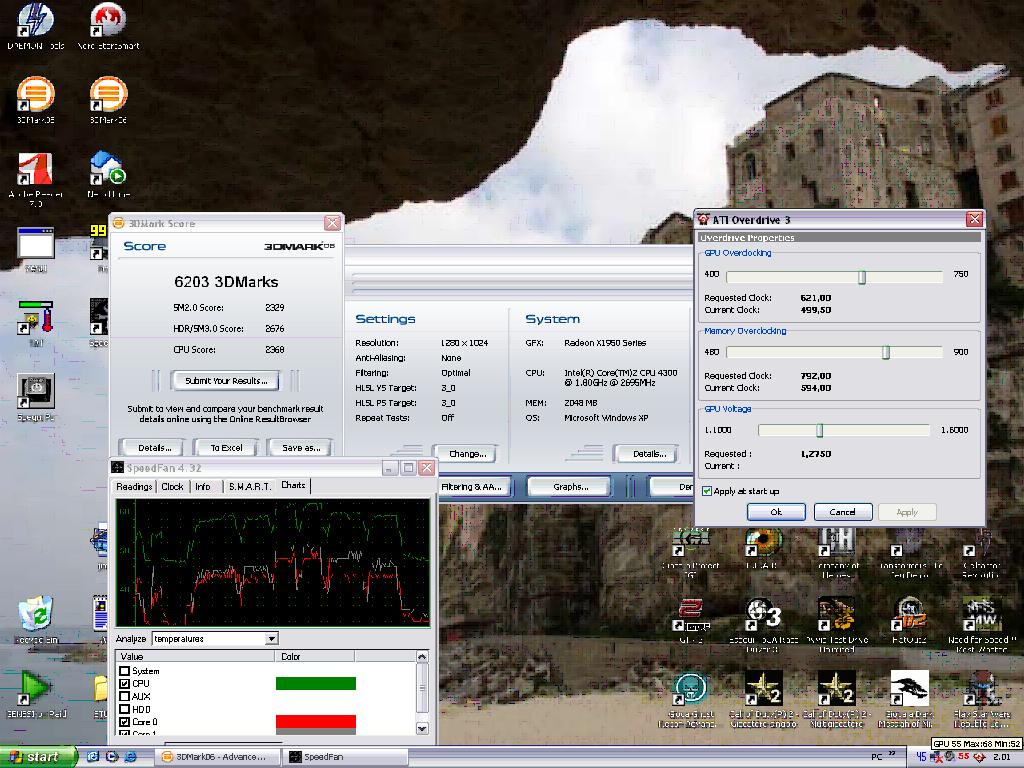
Task: Export the score using To Excel
Action: 227,448
